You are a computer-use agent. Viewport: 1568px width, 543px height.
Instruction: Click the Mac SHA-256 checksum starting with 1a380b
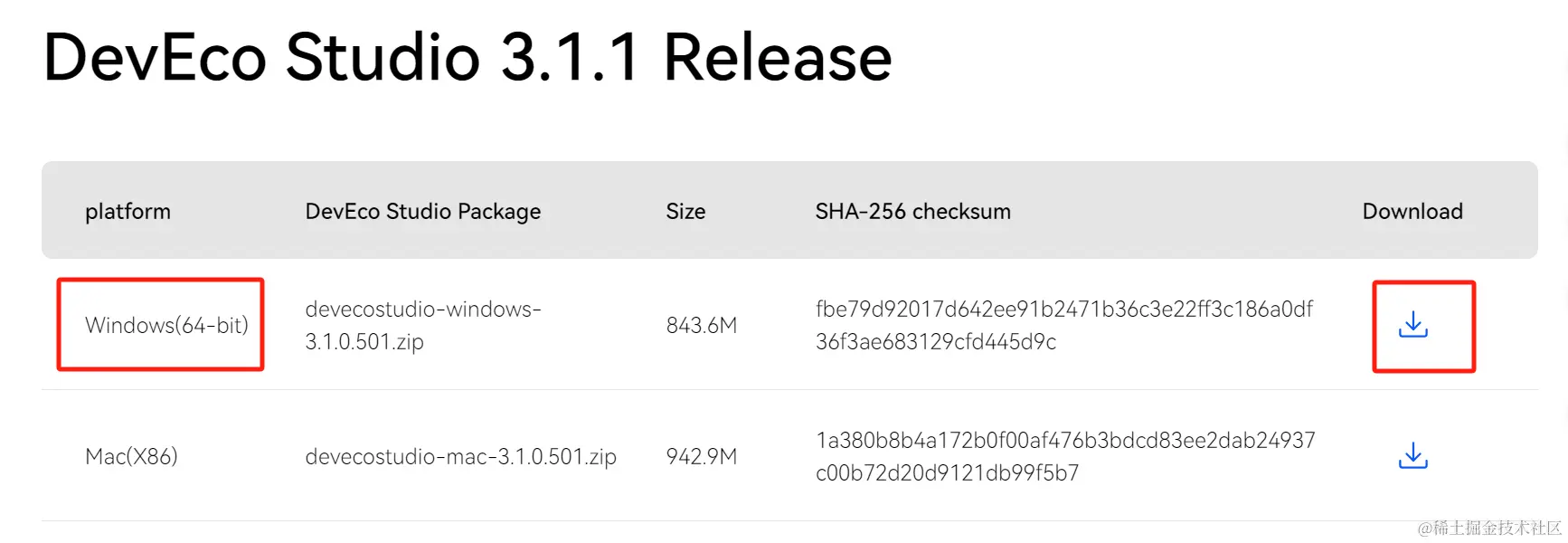pyautogui.click(x=1065, y=456)
